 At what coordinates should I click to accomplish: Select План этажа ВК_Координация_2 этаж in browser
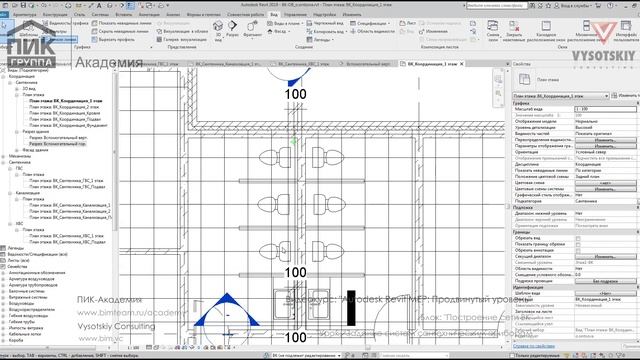64,107
